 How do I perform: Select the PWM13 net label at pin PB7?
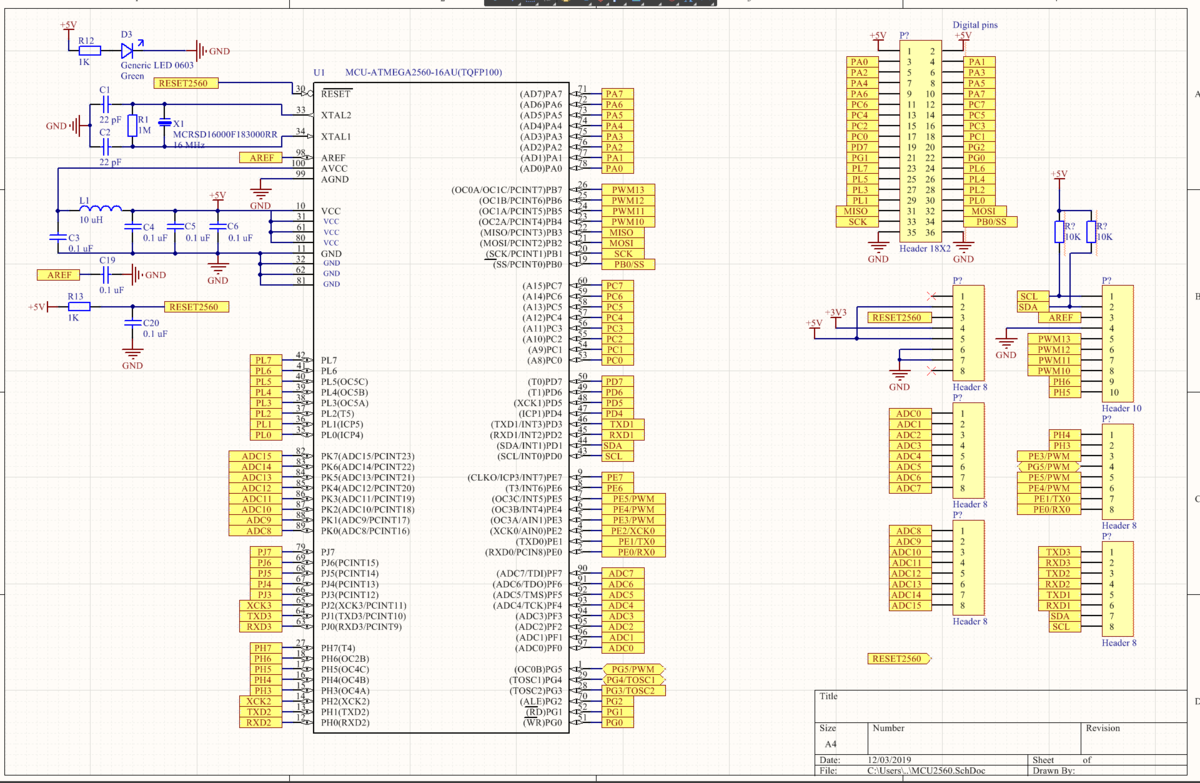click(629, 190)
